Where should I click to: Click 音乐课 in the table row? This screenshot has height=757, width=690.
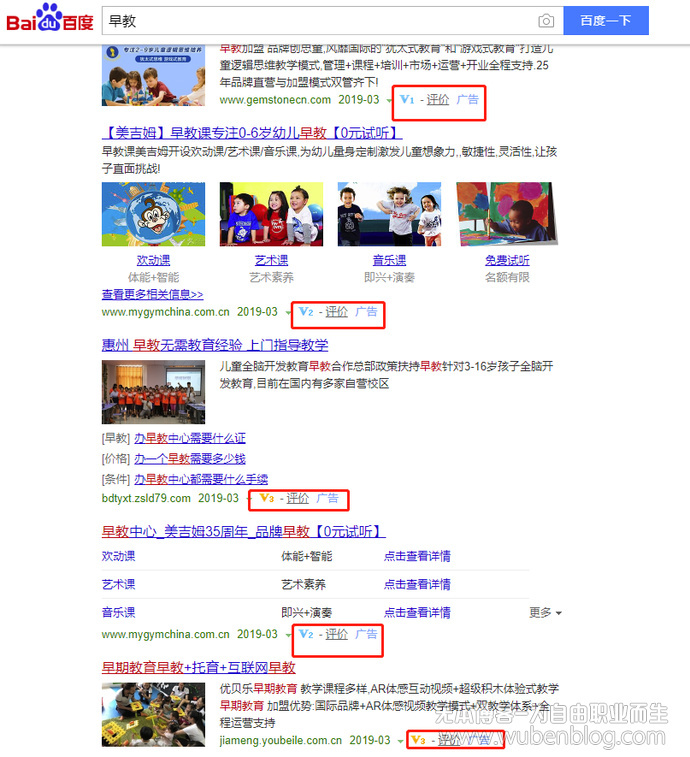[119, 613]
